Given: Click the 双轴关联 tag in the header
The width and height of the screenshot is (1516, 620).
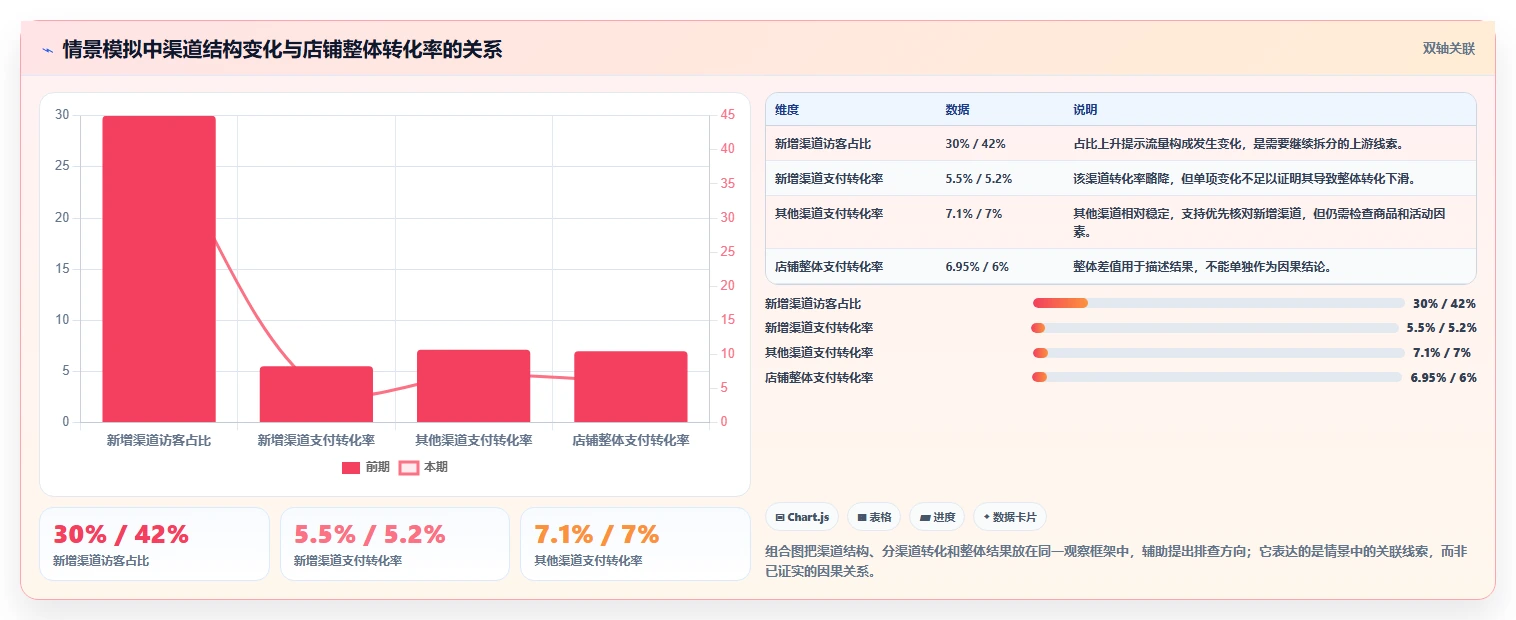Looking at the screenshot, I should [1449, 48].
